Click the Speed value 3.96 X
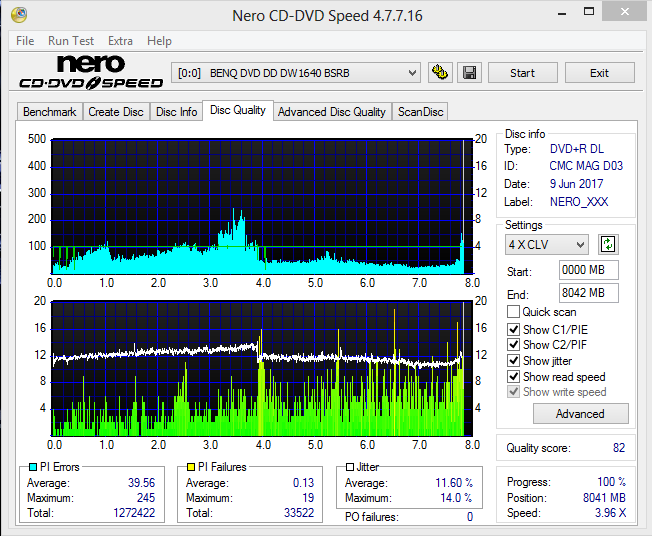This screenshot has width=652, height=536. pyautogui.click(x=610, y=512)
